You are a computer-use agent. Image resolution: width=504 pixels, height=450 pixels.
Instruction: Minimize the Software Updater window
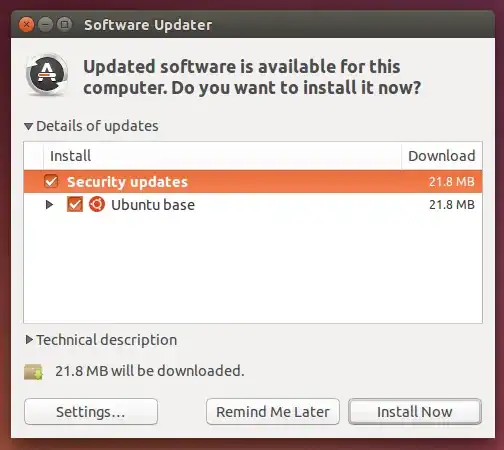coord(45,25)
